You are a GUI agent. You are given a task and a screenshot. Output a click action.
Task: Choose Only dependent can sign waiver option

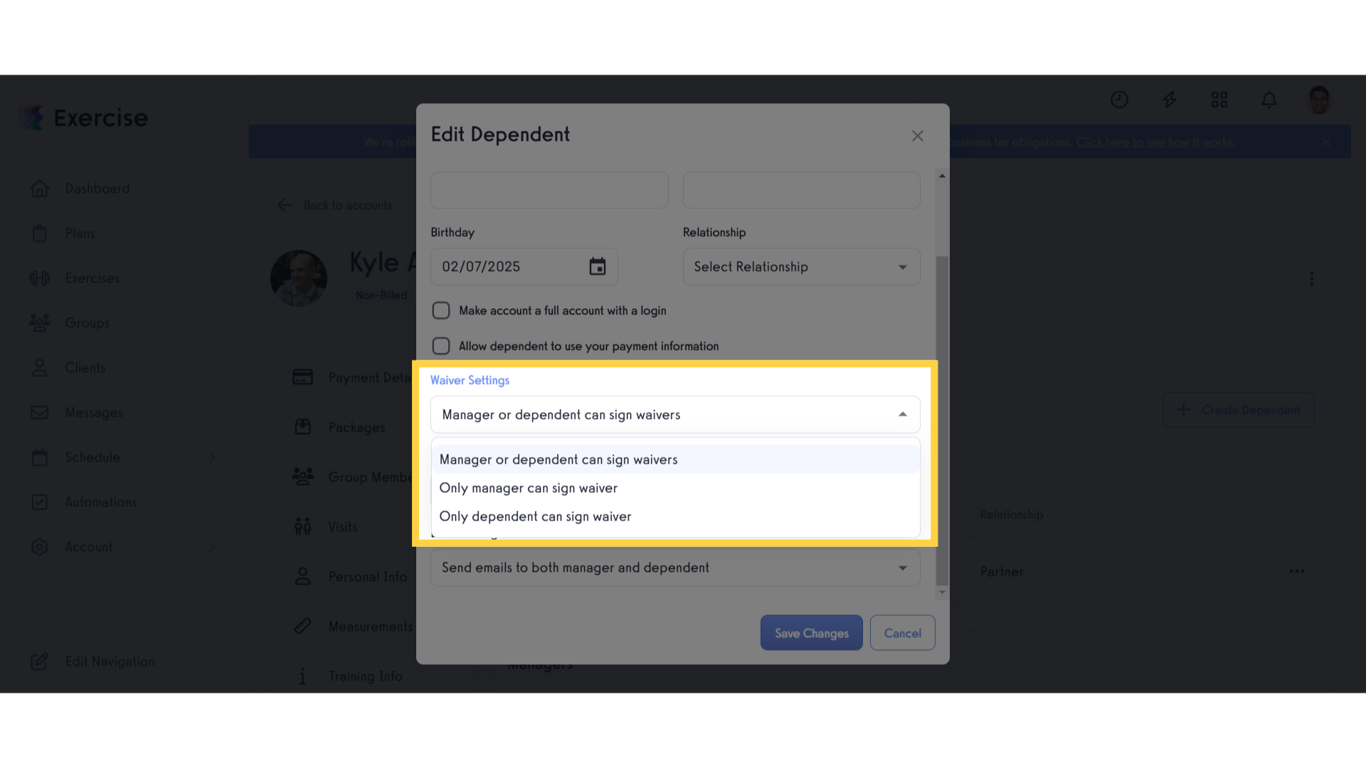tap(535, 517)
